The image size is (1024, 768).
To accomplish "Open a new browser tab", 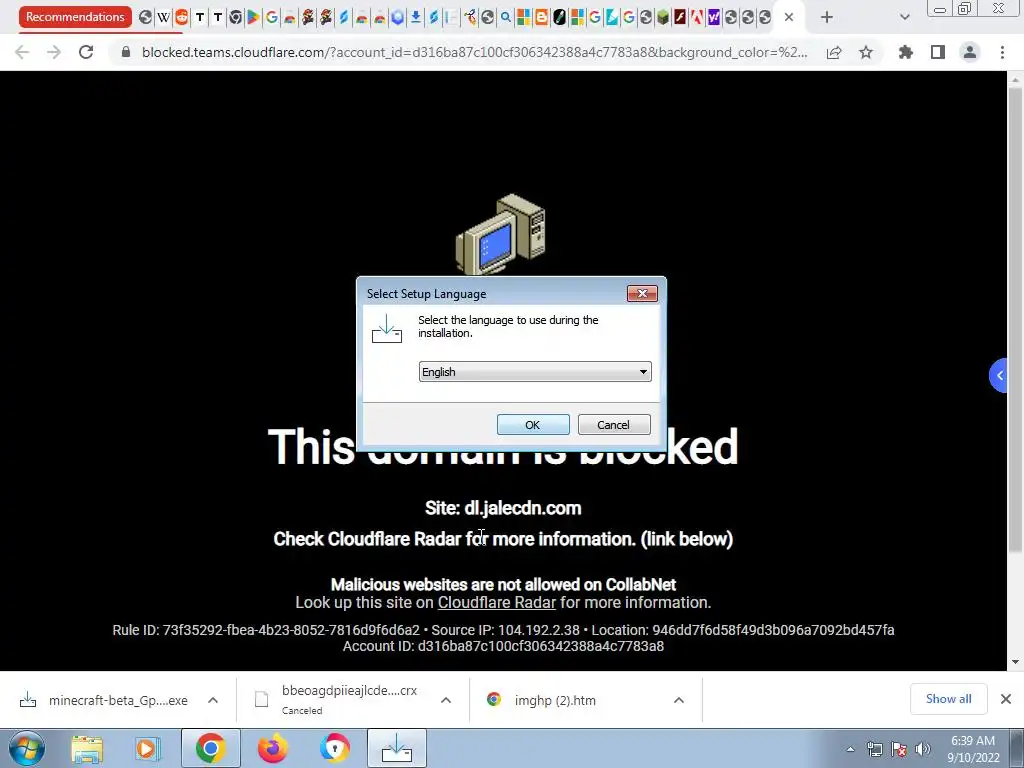I will (x=827, y=17).
